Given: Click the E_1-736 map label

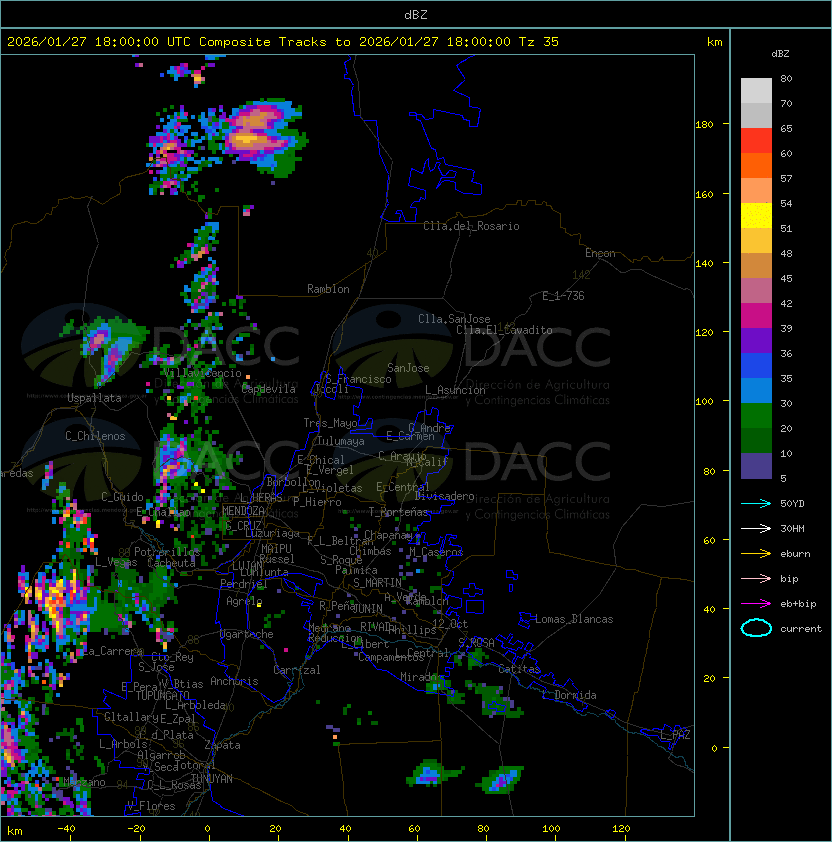Looking at the screenshot, I should point(563,295).
